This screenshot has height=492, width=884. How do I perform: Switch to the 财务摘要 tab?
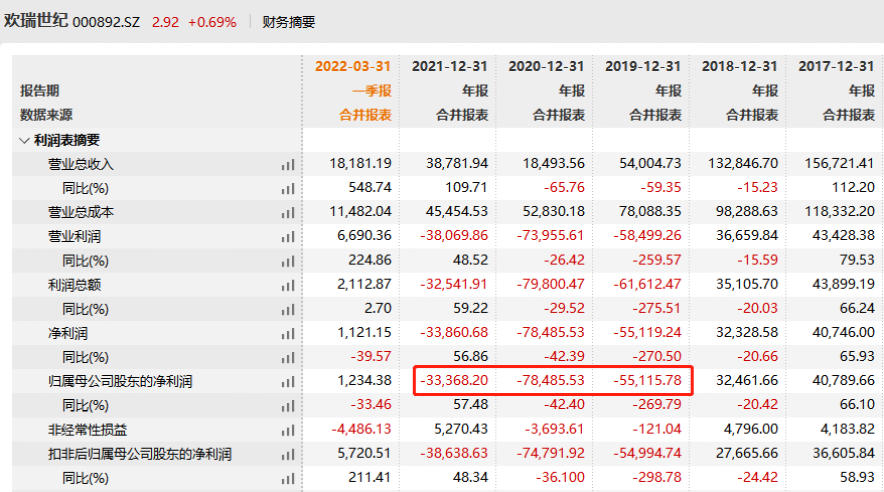click(288, 21)
